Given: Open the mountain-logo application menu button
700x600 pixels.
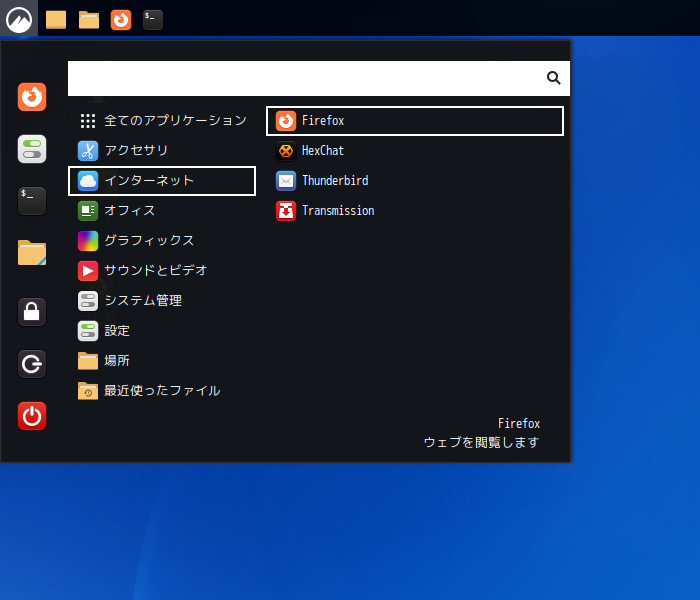Looking at the screenshot, I should tap(19, 19).
